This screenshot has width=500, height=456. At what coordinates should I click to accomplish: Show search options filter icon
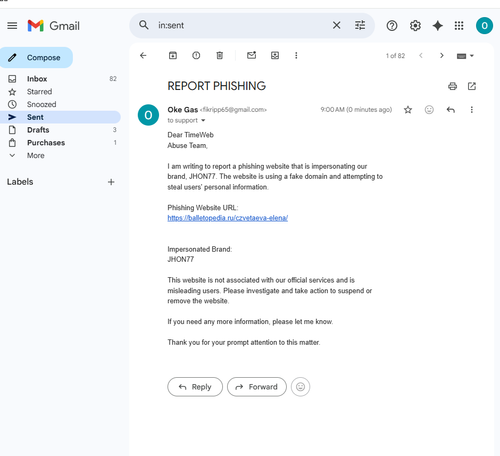[360, 25]
